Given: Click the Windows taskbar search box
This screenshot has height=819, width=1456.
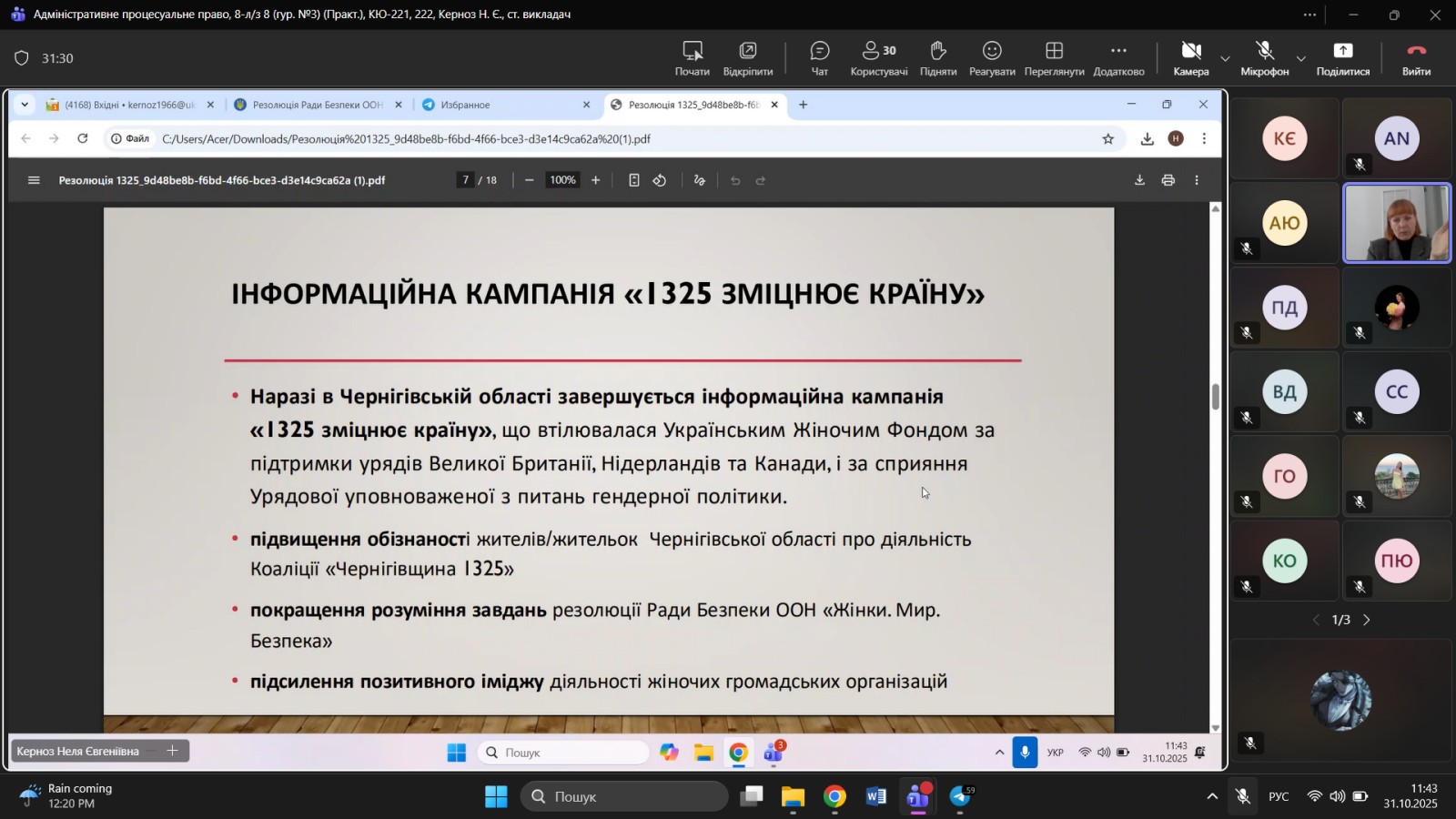Looking at the screenshot, I should [624, 797].
